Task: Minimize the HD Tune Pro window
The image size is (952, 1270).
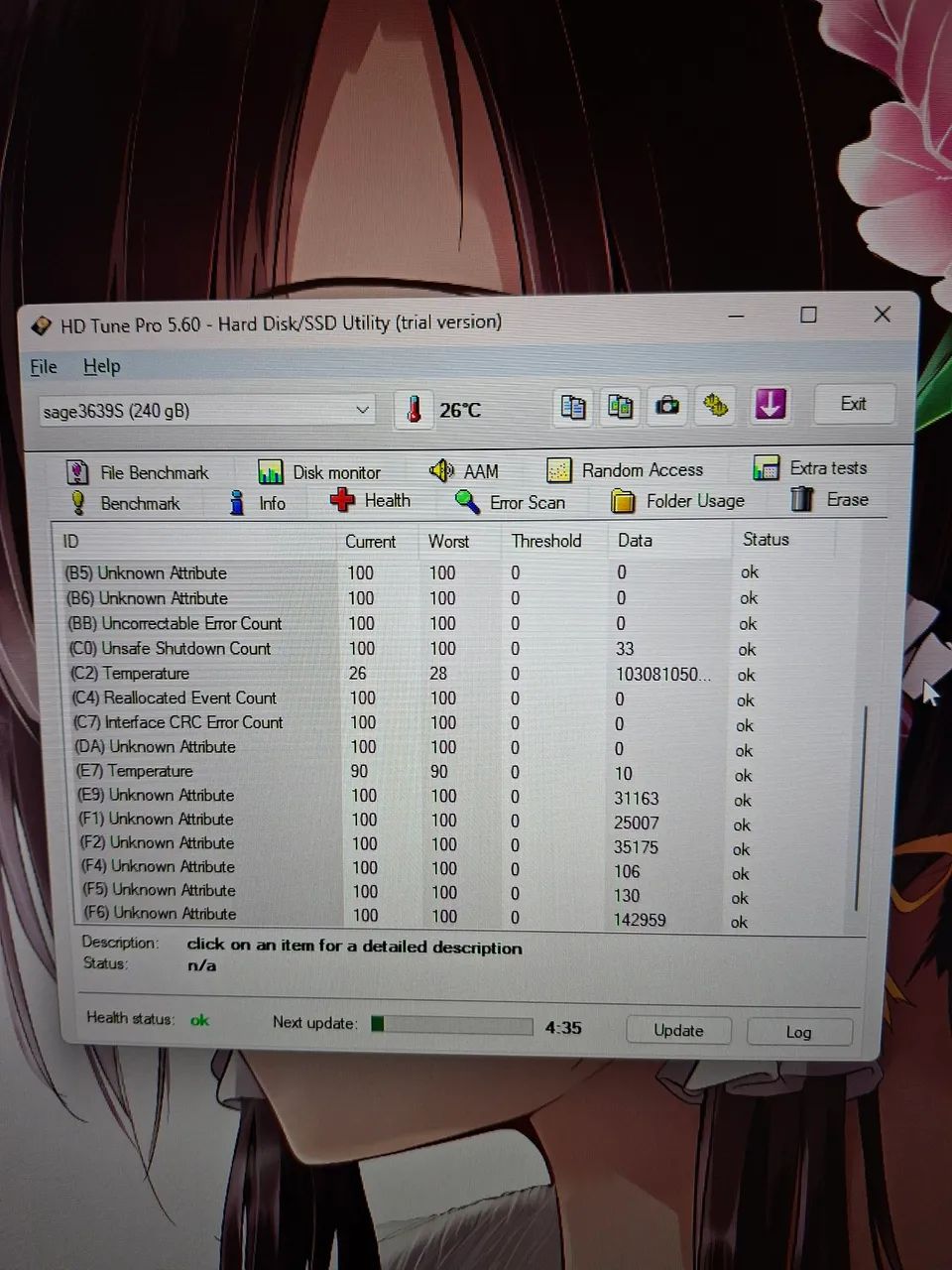Action: (736, 317)
